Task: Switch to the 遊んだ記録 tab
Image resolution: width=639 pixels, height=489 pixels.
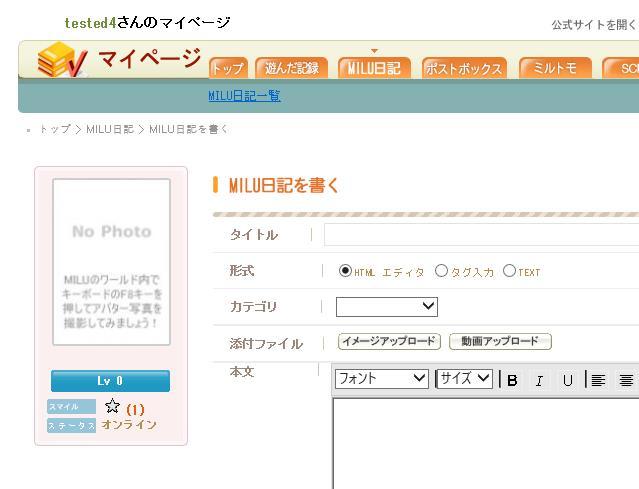Action: click(x=292, y=68)
